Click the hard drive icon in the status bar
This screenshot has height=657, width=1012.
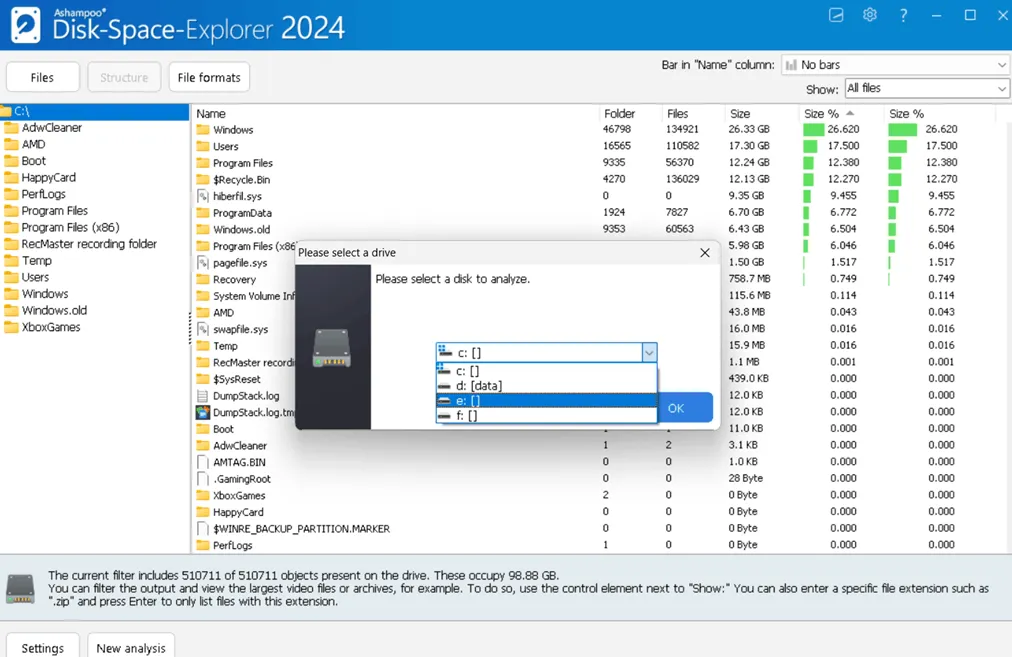click(x=20, y=588)
